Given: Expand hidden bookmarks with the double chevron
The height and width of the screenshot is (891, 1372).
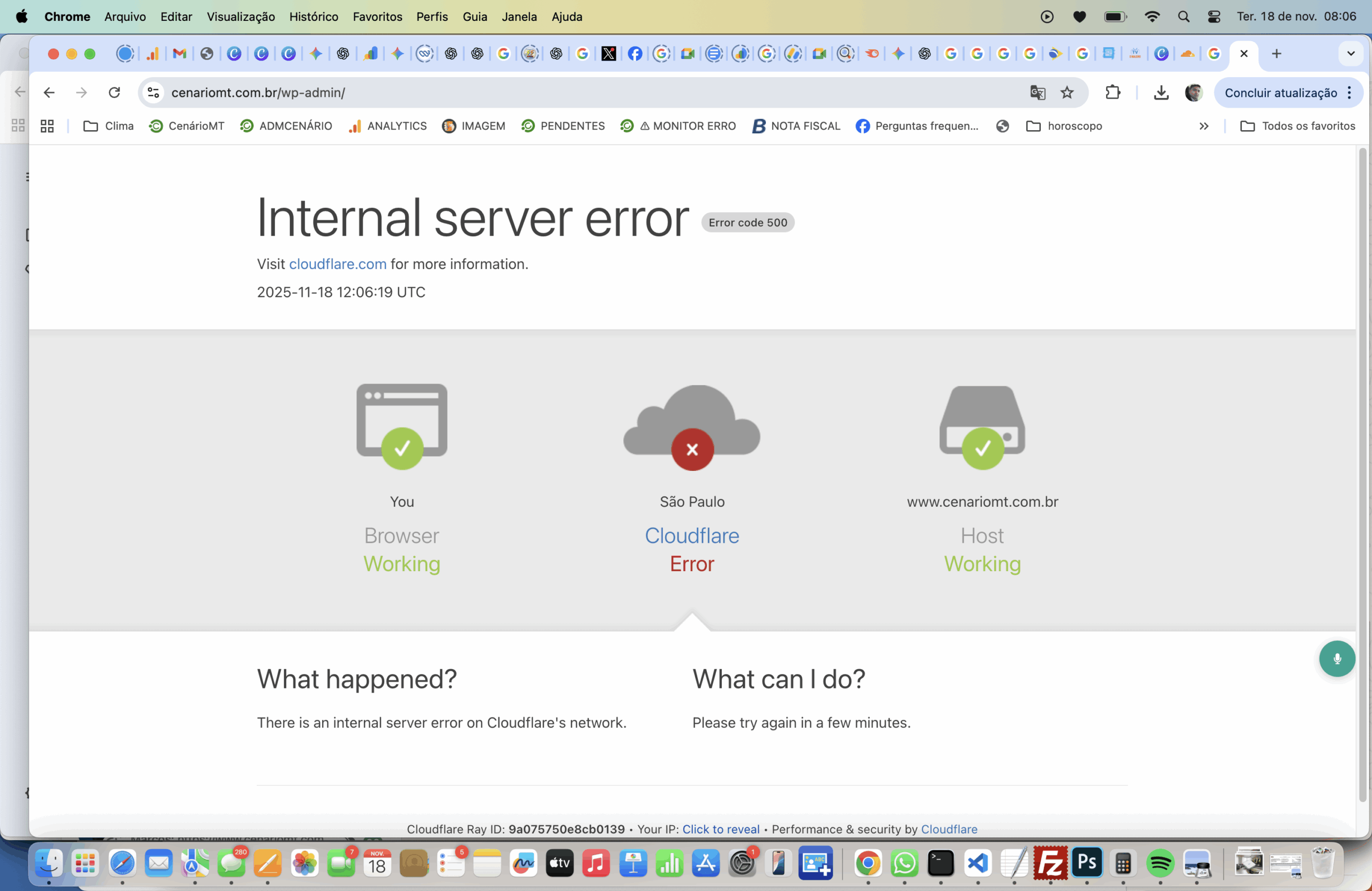Looking at the screenshot, I should pyautogui.click(x=1204, y=126).
